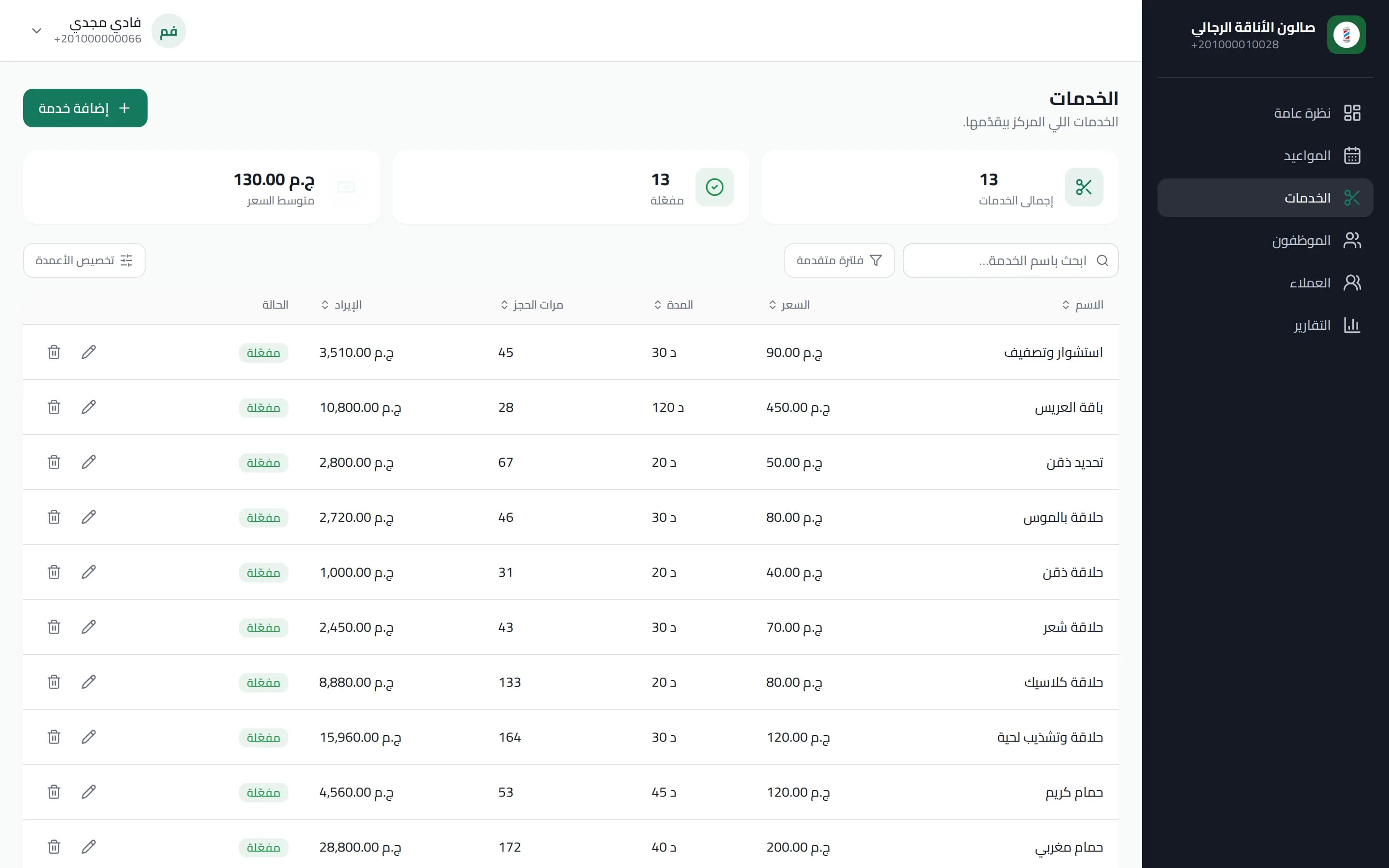Click the تخصيص الأعمدة button
This screenshot has width=1389, height=868.
(84, 260)
